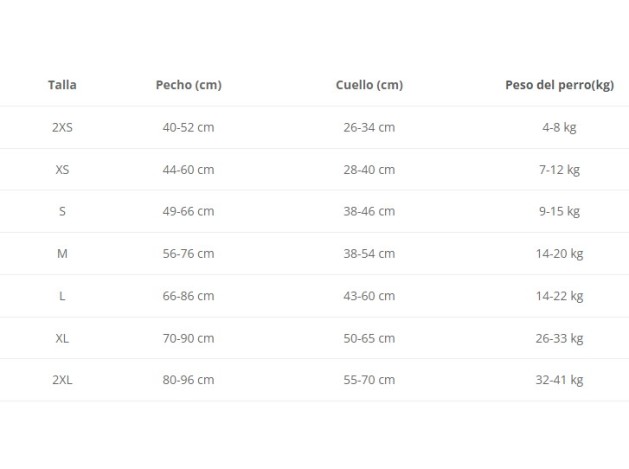Screen dimensions: 629x469
Task: Select neck measurement 50-65 cm
Action: (x=369, y=337)
